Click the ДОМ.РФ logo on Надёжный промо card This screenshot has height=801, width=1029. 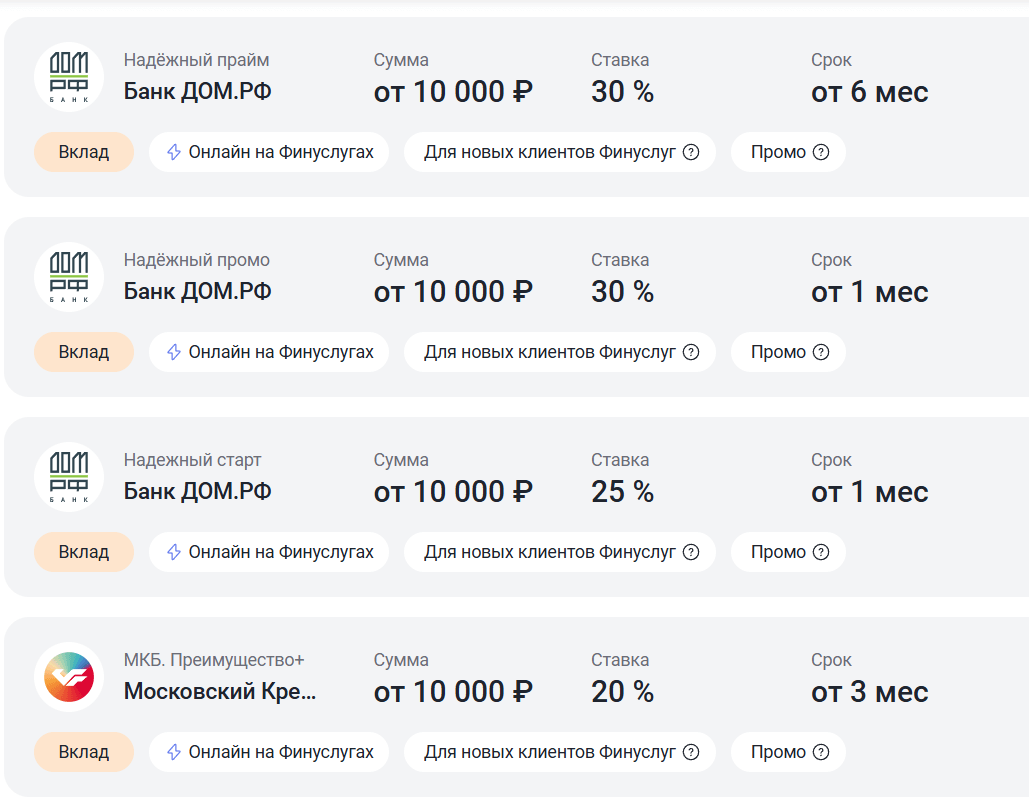[x=69, y=277]
